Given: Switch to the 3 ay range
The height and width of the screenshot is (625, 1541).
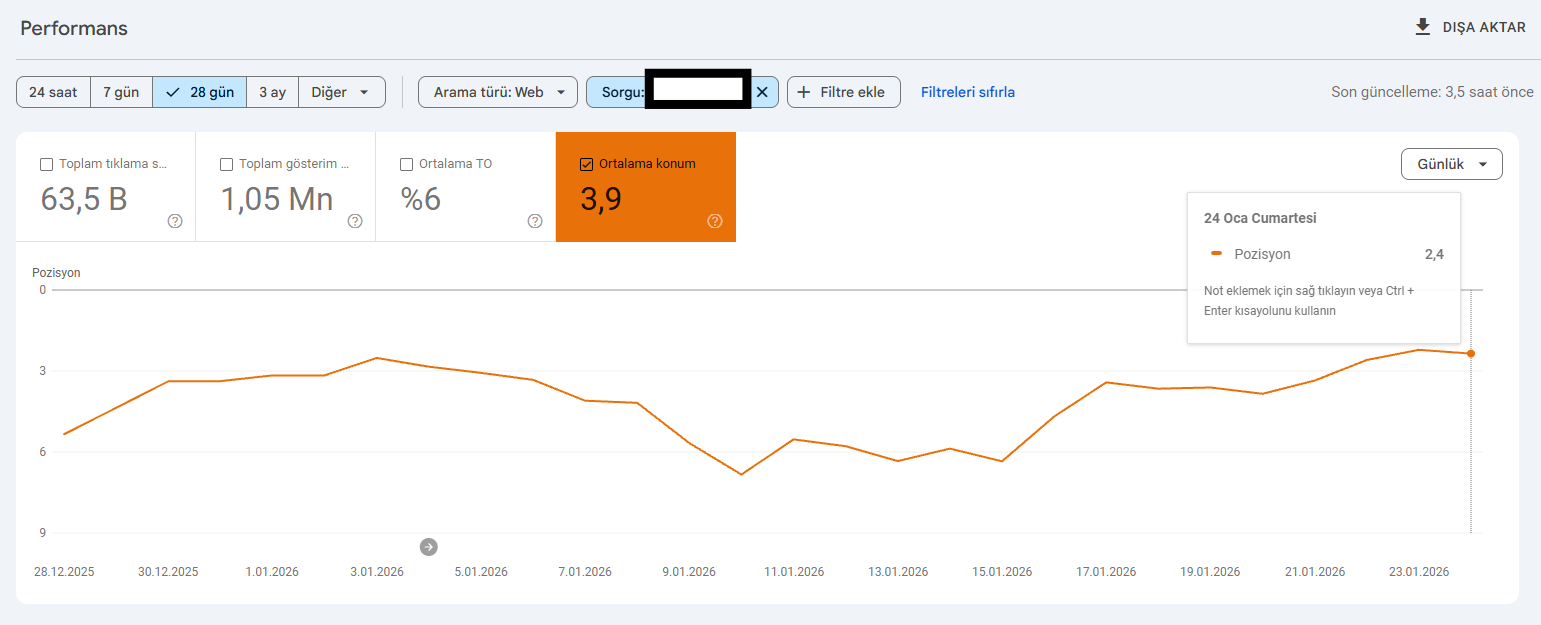Looking at the screenshot, I should point(272,92).
